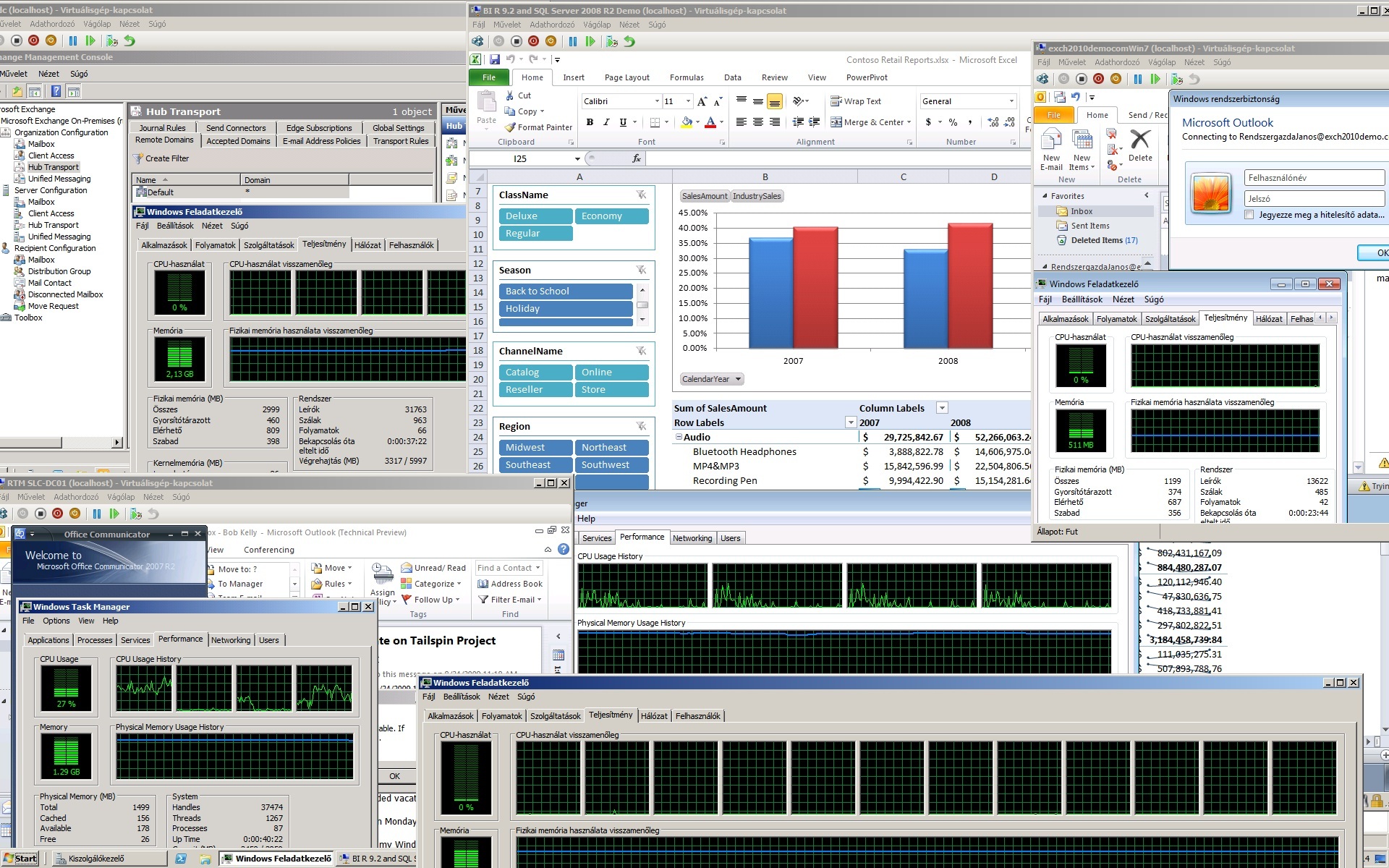Click Kiszolgálókezelő in the taskbar
The width and height of the screenshot is (1389, 868).
tap(110, 859)
